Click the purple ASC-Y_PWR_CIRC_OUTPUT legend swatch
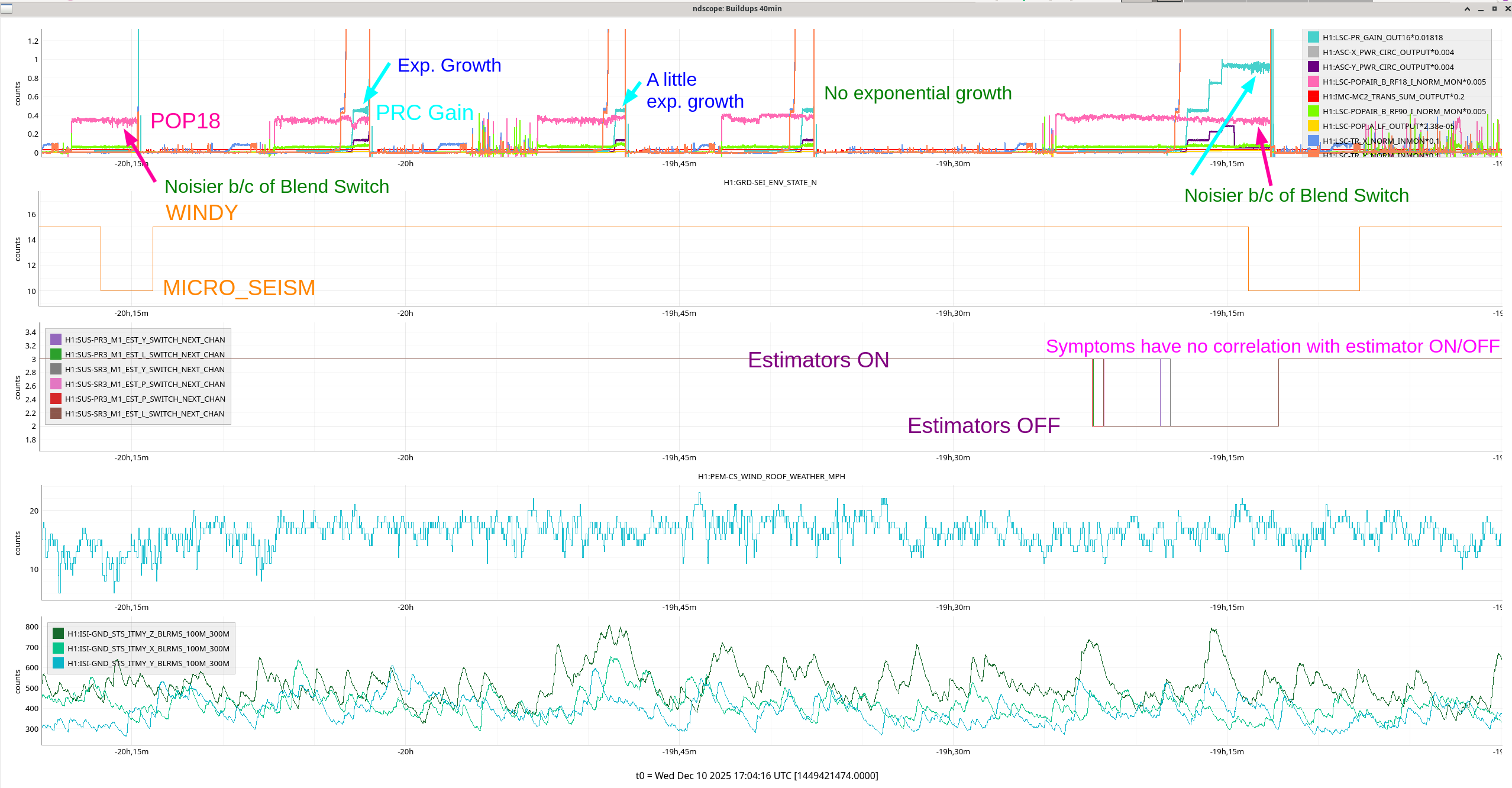1512x788 pixels. [1313, 67]
